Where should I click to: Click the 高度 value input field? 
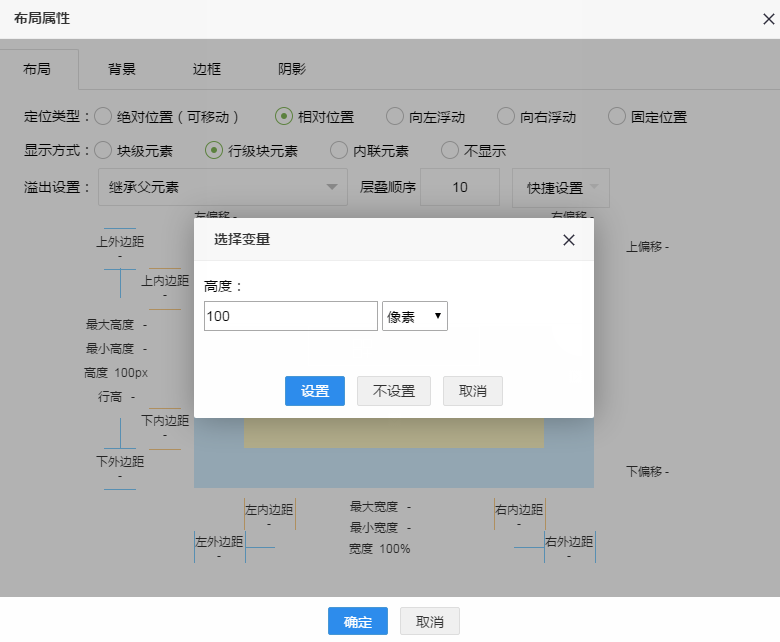(290, 316)
